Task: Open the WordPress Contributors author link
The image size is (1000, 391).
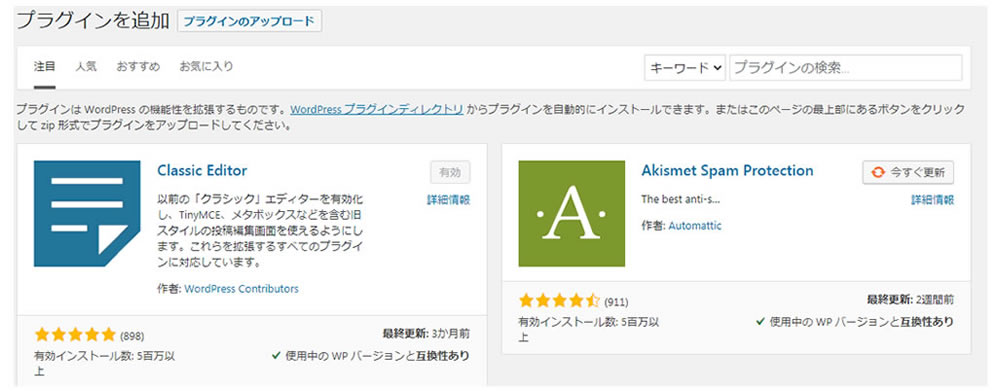Action: click(241, 289)
